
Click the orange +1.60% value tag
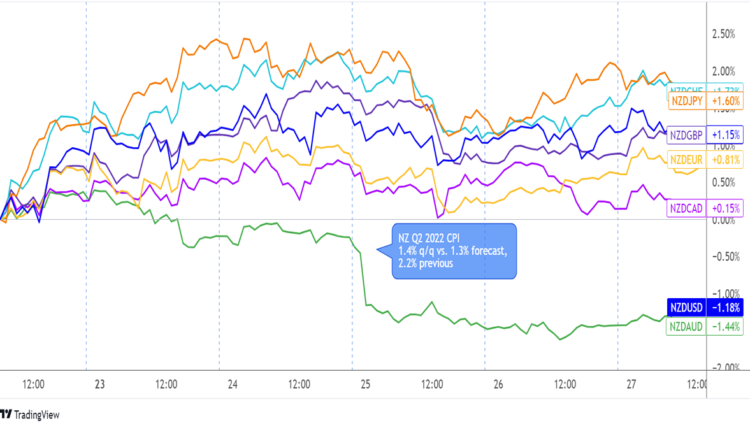point(726,102)
